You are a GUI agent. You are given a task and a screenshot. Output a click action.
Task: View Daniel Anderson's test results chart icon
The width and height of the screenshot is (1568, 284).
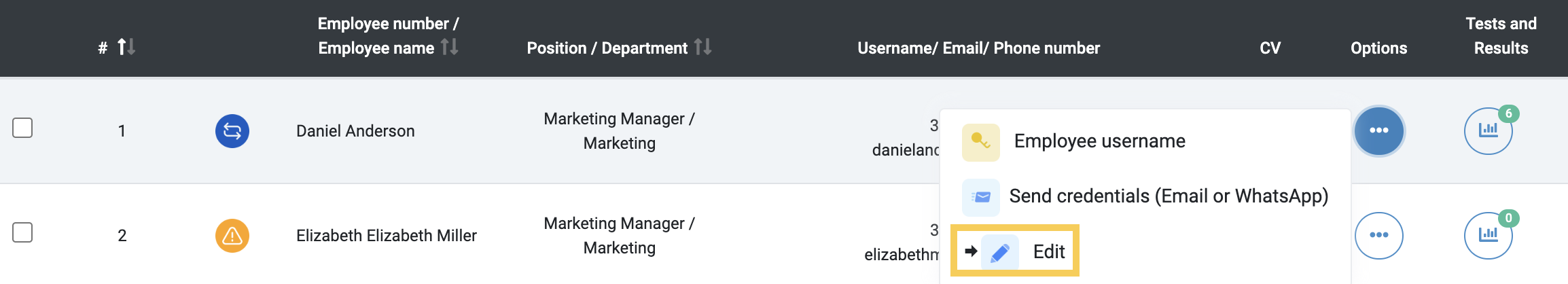1488,131
